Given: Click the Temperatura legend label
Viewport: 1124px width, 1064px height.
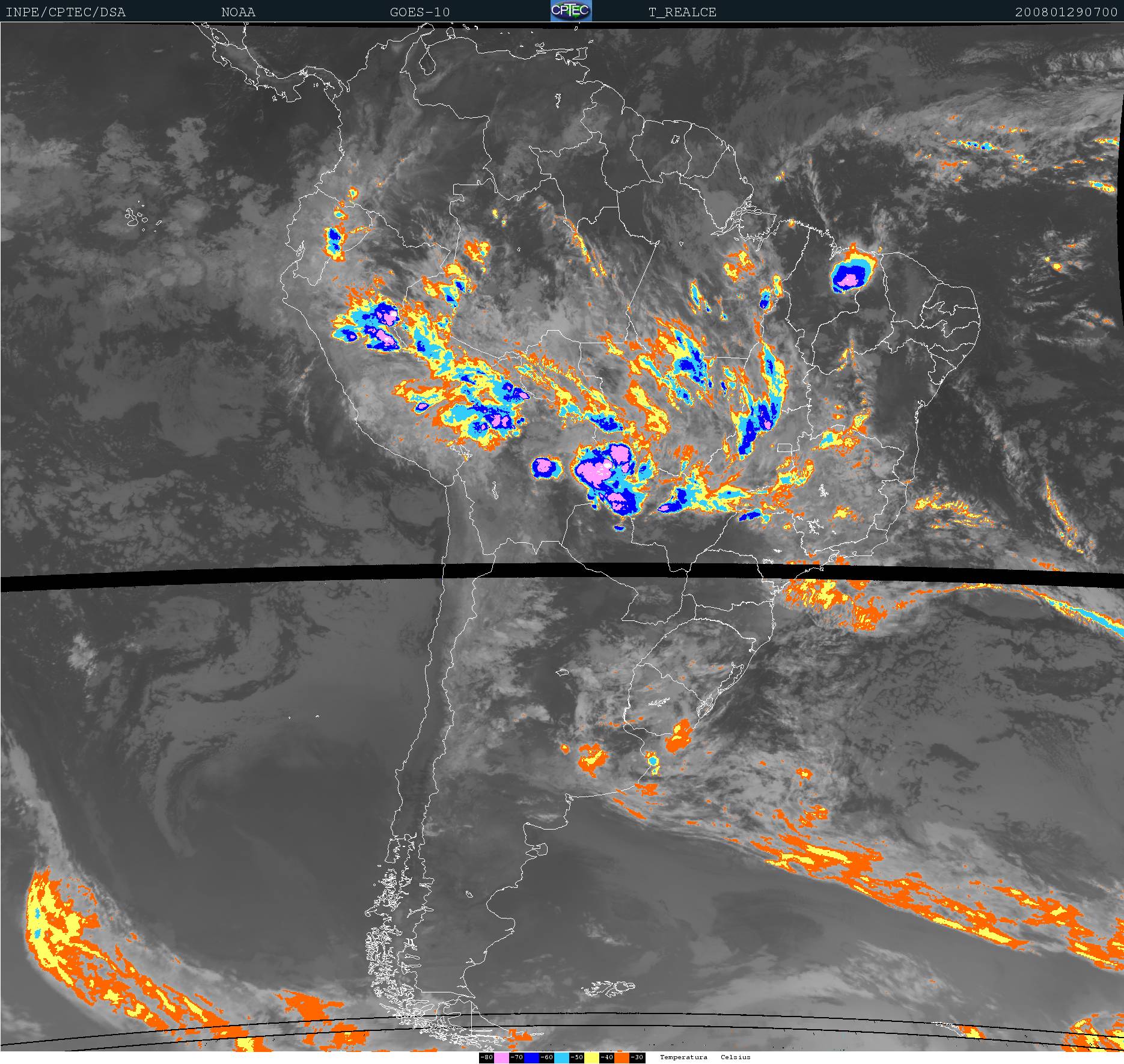Looking at the screenshot, I should point(683,1057).
